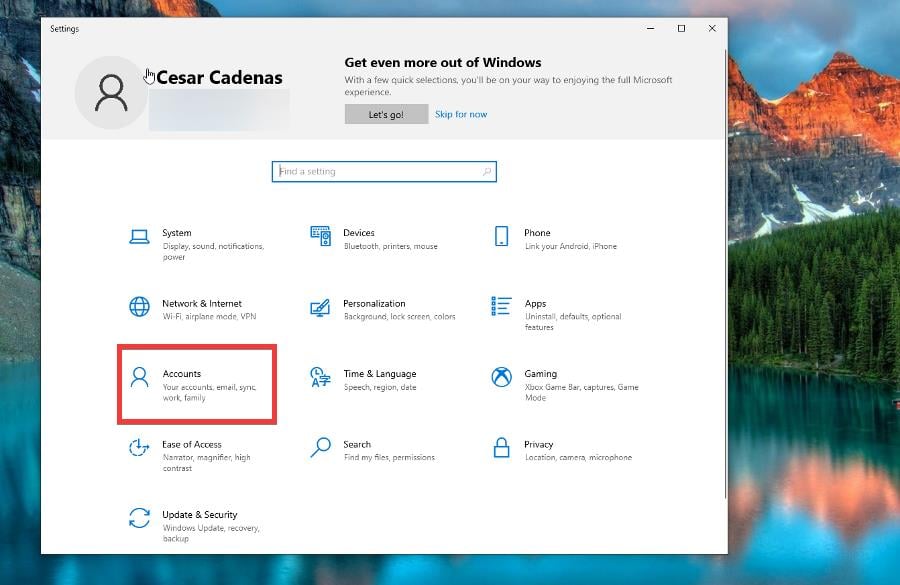Open the Ease of Access icon
900x585 pixels.
139,448
